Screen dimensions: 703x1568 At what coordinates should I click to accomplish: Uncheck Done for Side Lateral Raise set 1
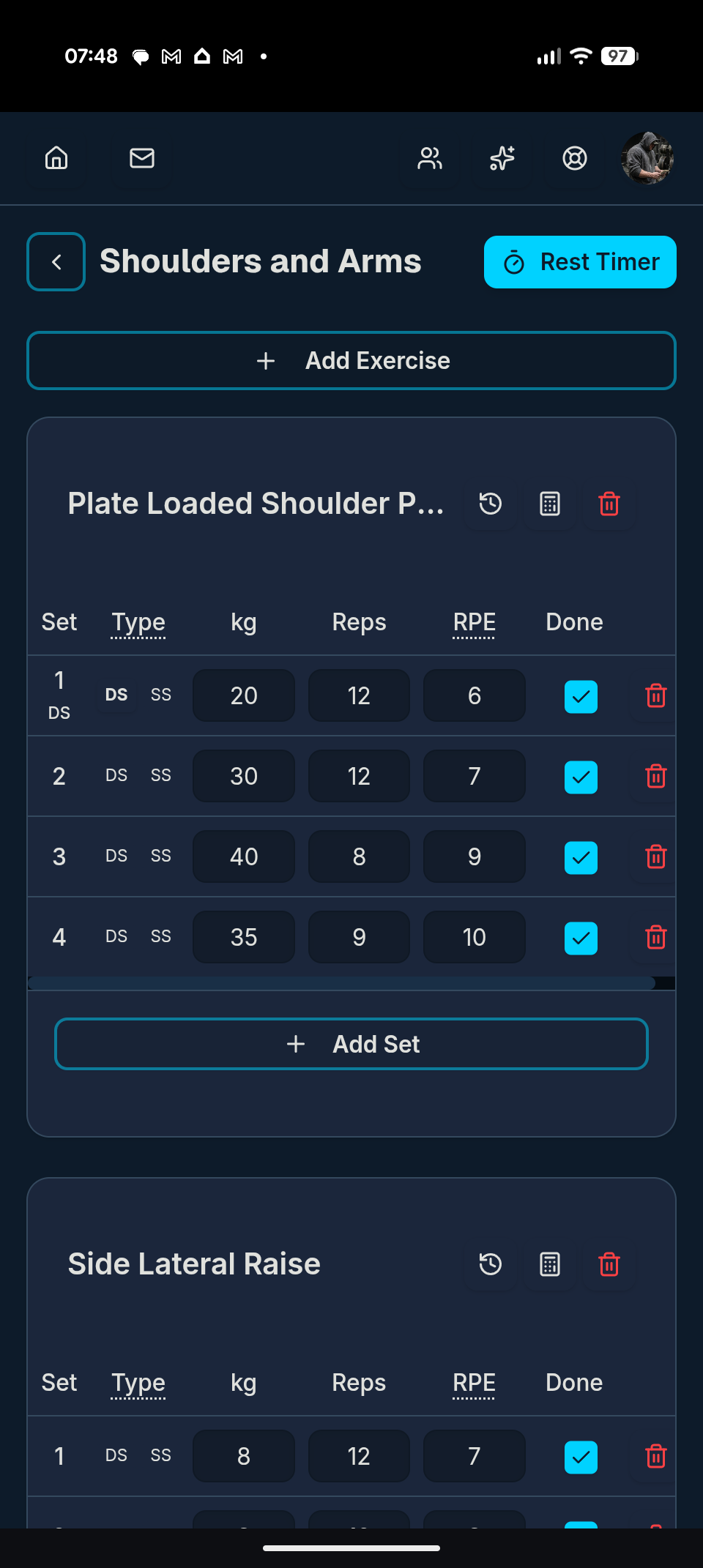pos(581,1457)
